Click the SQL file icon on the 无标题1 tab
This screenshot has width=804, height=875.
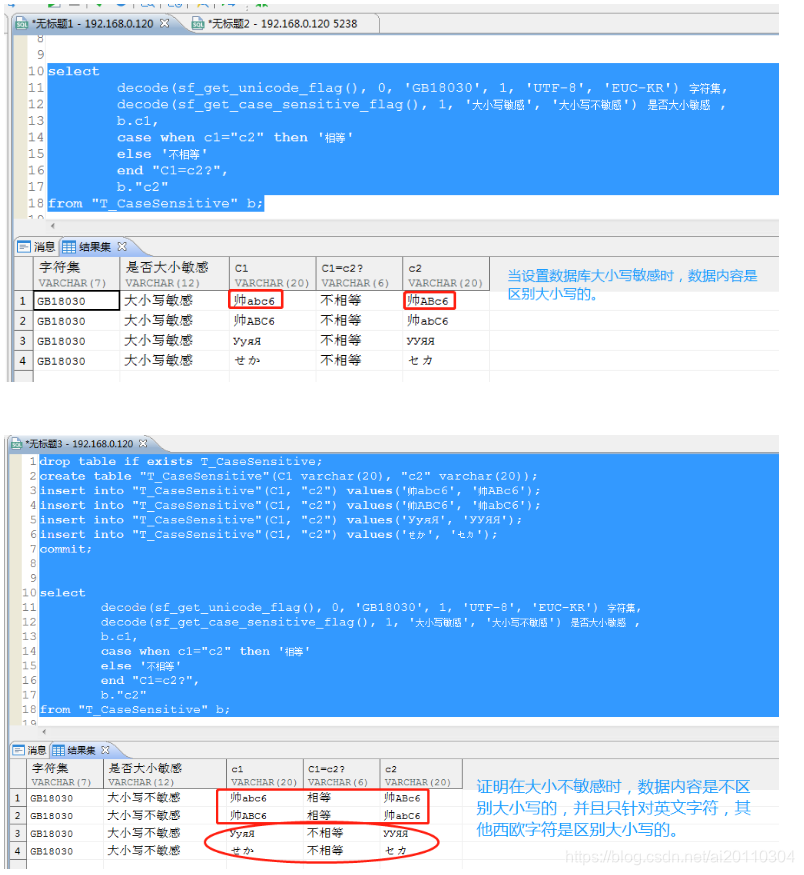coord(22,23)
